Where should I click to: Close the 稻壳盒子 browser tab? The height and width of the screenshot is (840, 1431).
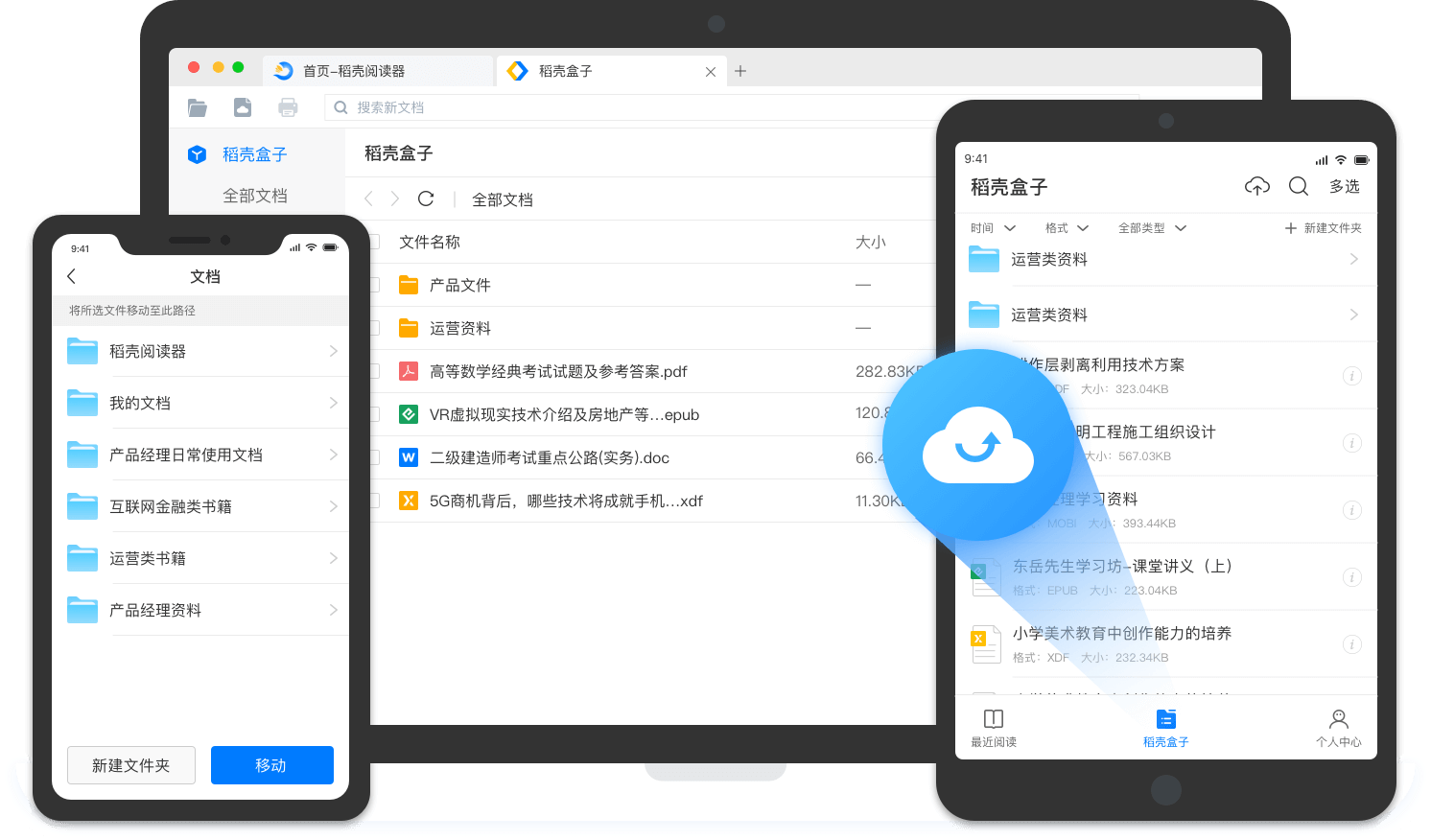(x=711, y=72)
